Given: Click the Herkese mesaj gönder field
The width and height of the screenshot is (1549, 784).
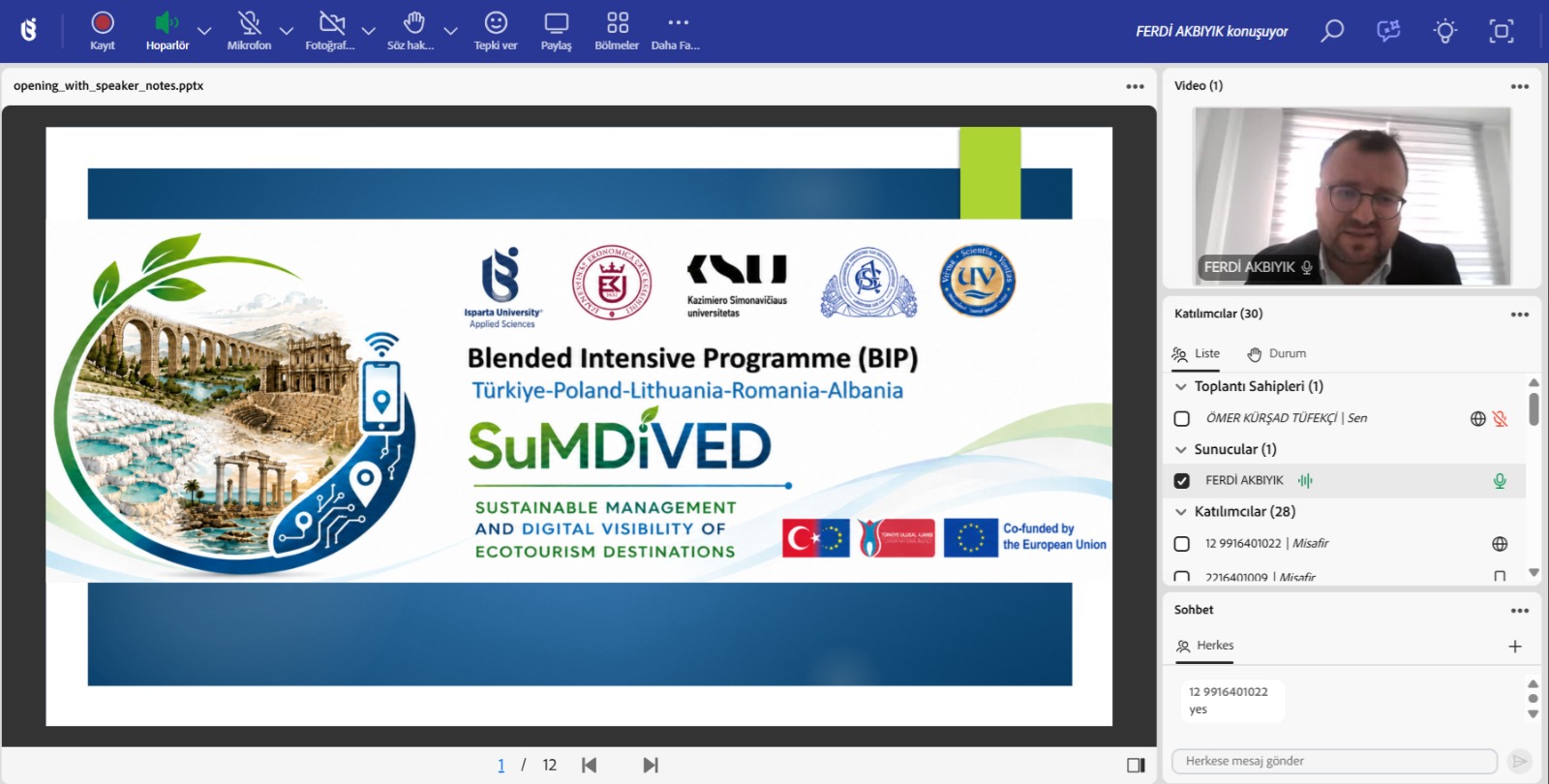Looking at the screenshot, I should (1334, 761).
